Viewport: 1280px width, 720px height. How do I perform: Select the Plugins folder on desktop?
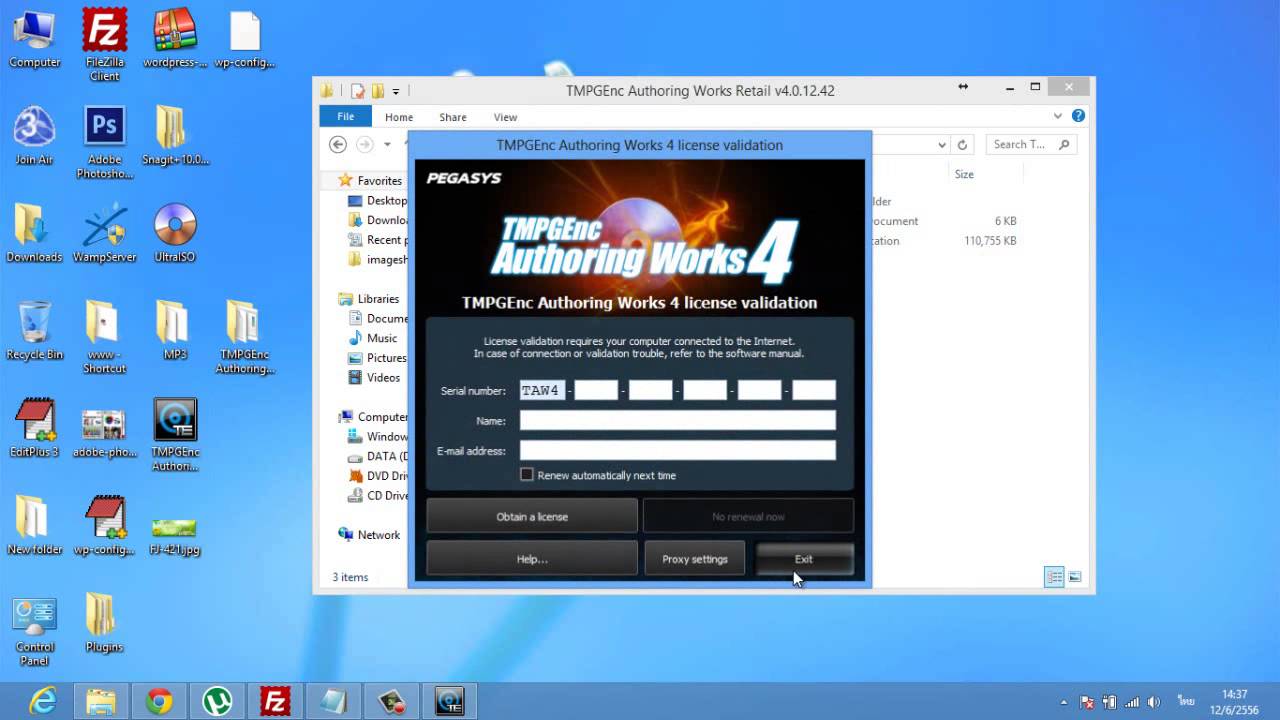tap(104, 623)
